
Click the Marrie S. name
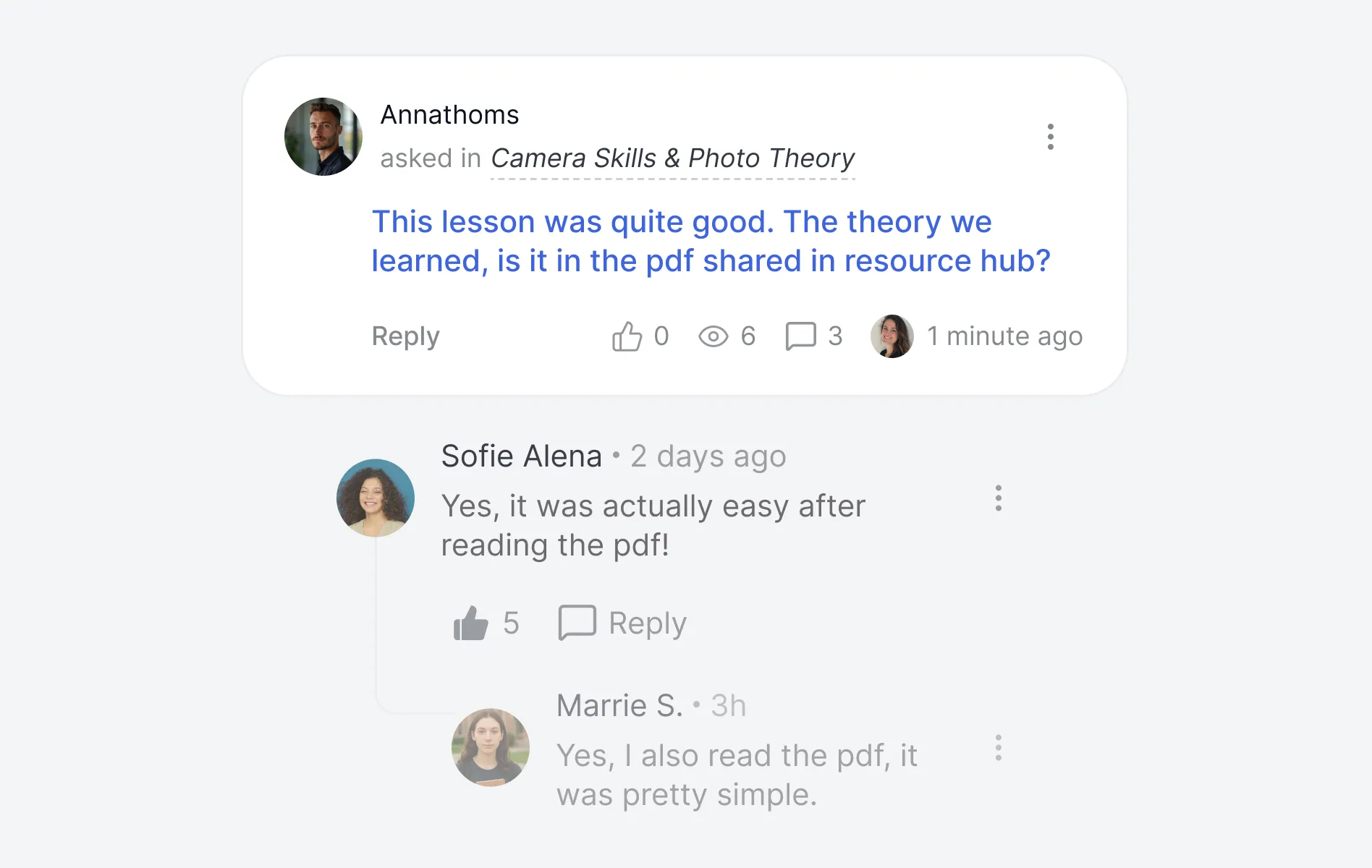click(619, 705)
